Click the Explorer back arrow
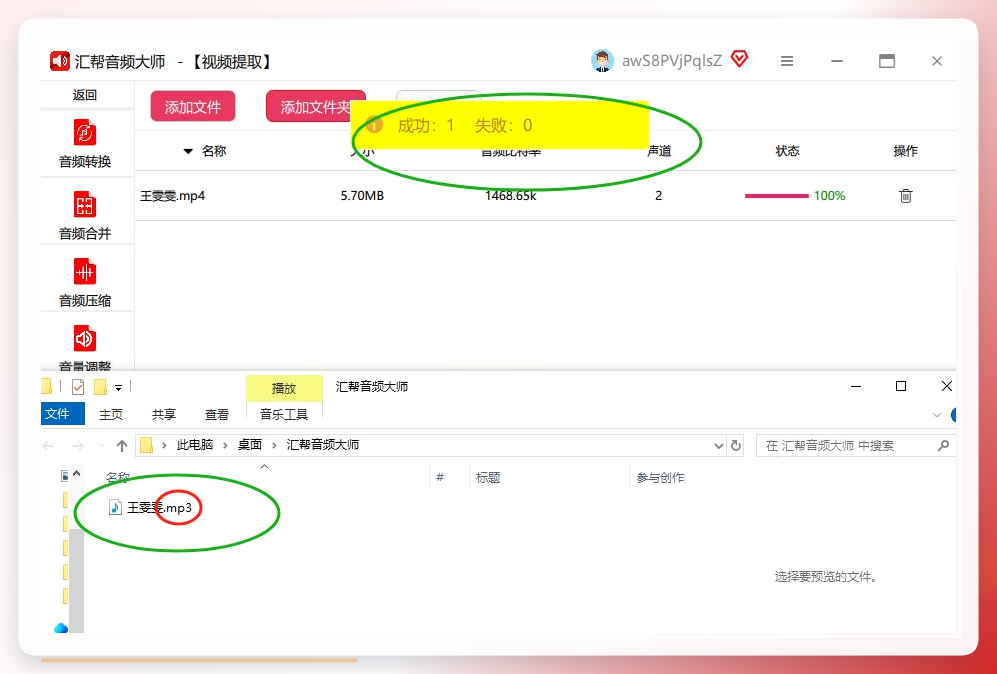Screen dimensions: 997x674 (48, 446)
